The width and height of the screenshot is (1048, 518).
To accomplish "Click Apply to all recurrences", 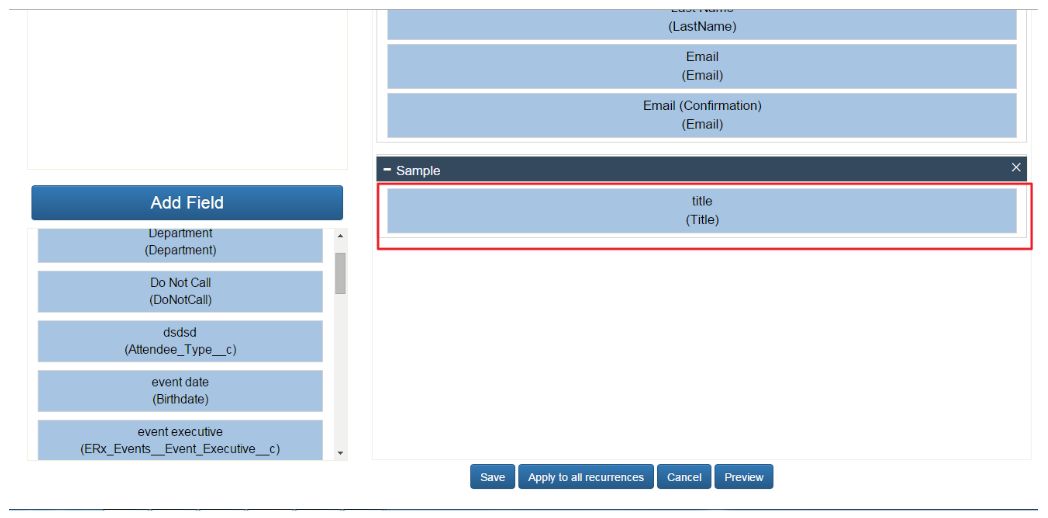I will coord(585,477).
